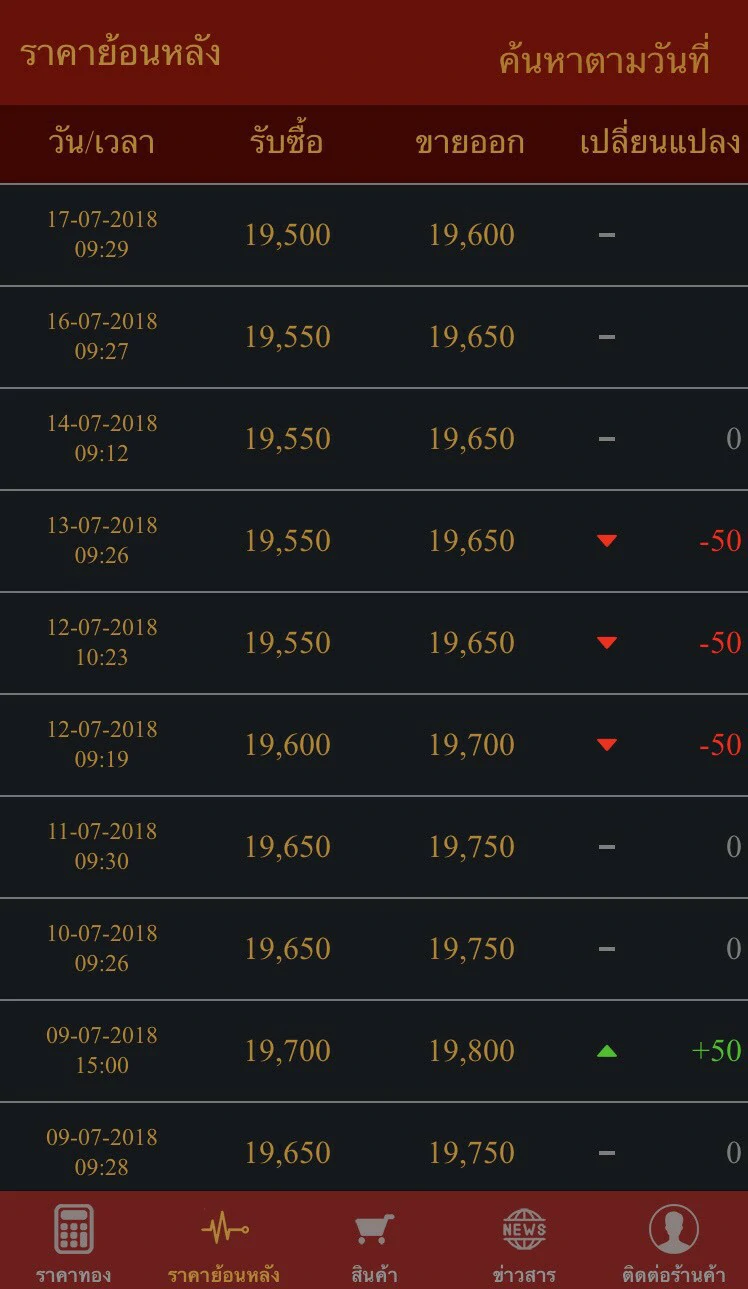Click the รับซื้อ column header
Viewport: 748px width, 1289px height.
(287, 143)
